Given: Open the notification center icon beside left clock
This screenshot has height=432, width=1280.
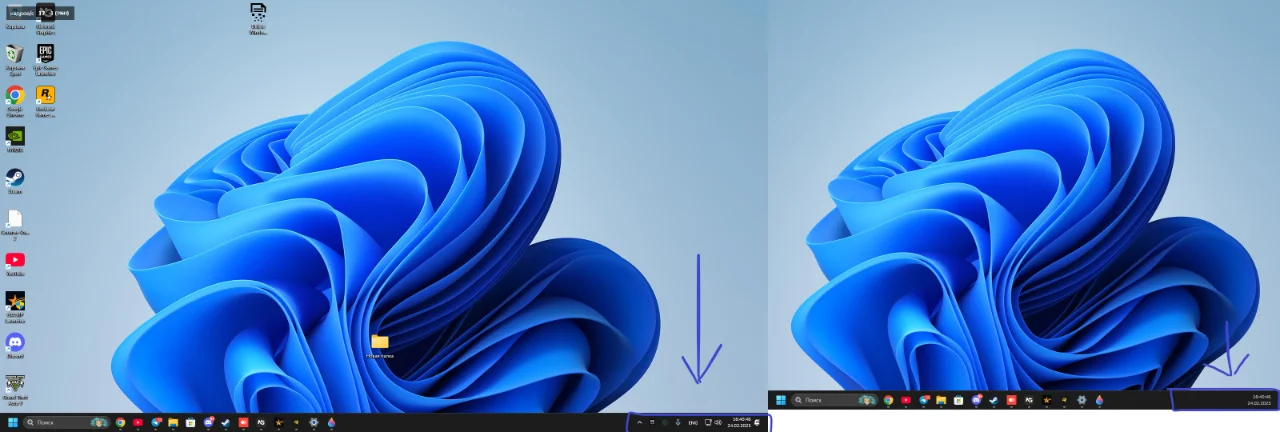Looking at the screenshot, I should click(757, 423).
